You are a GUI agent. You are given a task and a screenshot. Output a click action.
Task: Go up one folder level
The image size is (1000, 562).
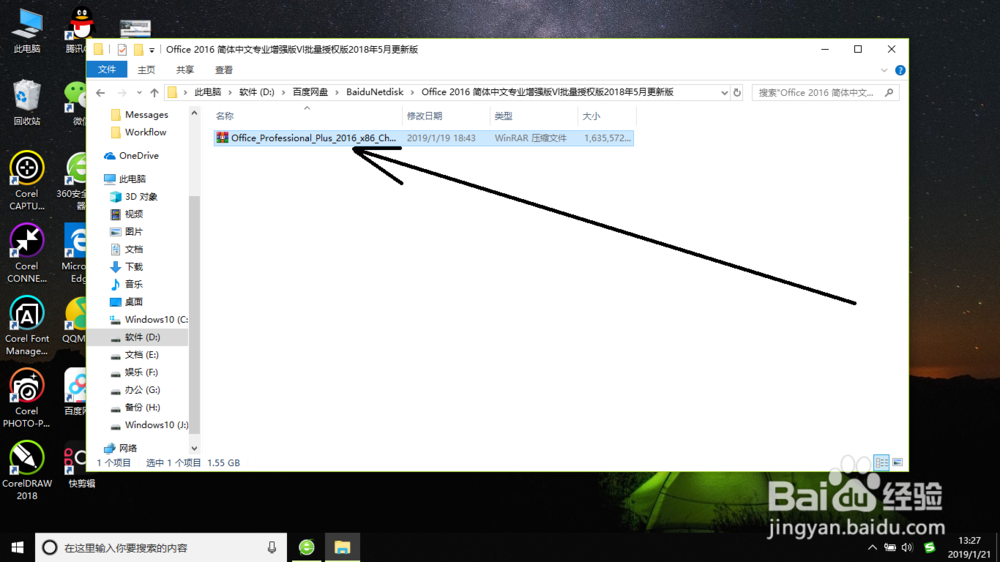click(154, 92)
